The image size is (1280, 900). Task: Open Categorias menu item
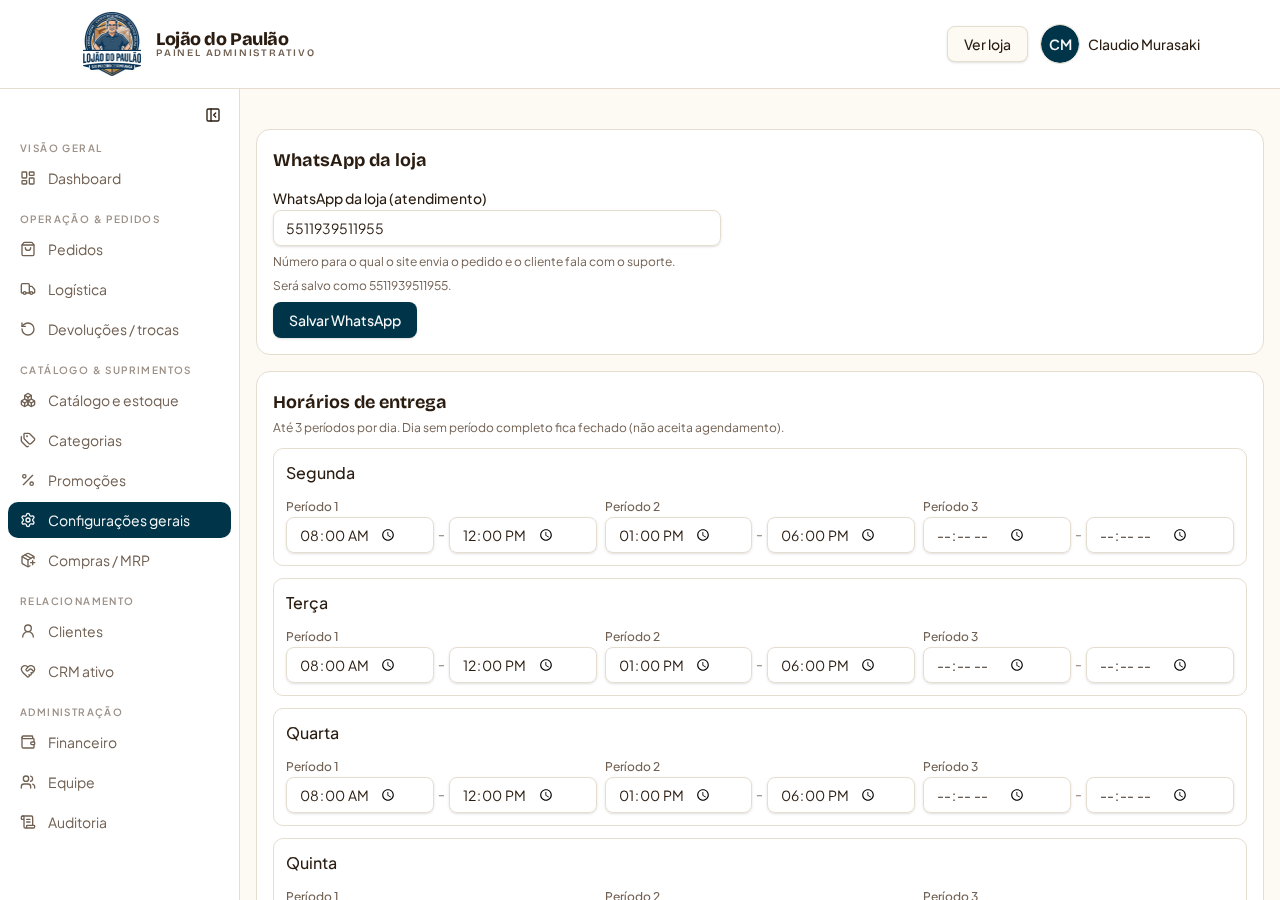(120, 440)
